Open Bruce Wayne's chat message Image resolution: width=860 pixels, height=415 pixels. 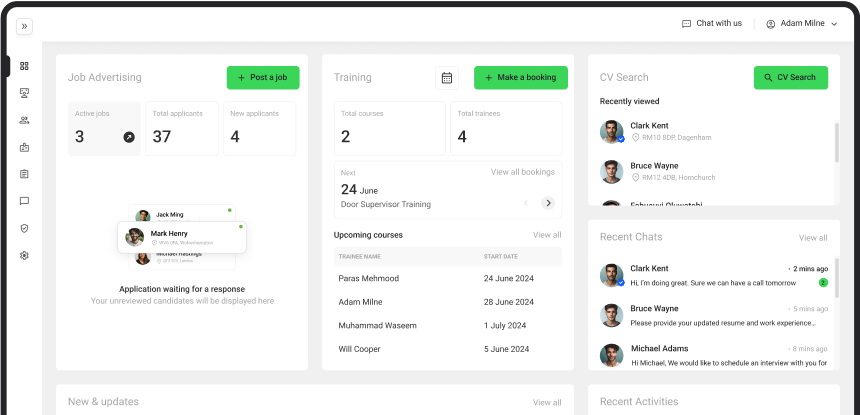714,316
